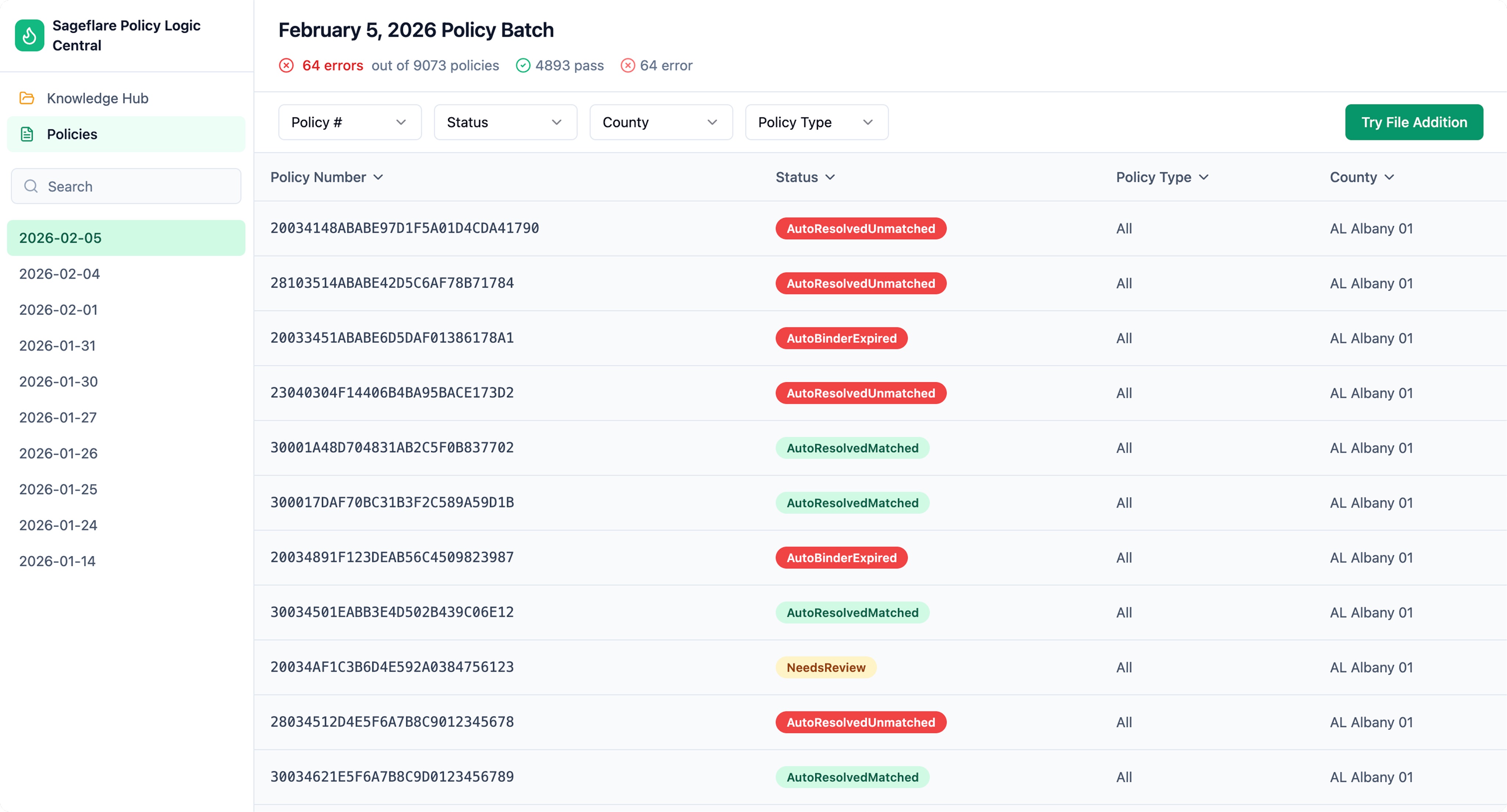Open the Status filter dropdown
1507x812 pixels.
tap(505, 122)
